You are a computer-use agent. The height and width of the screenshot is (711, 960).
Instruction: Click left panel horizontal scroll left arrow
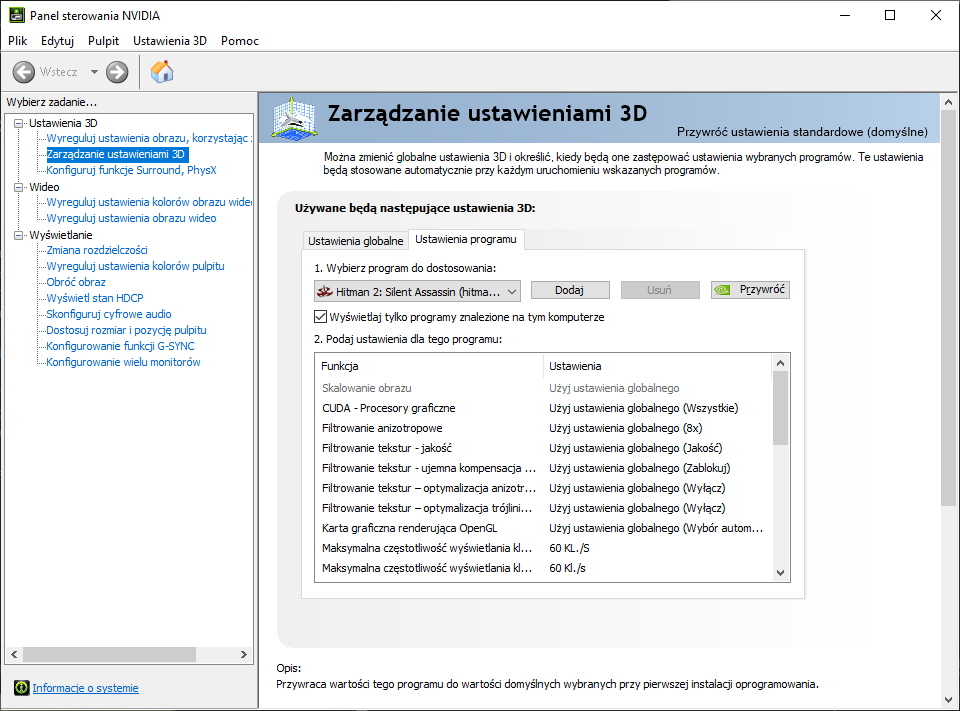pos(14,654)
